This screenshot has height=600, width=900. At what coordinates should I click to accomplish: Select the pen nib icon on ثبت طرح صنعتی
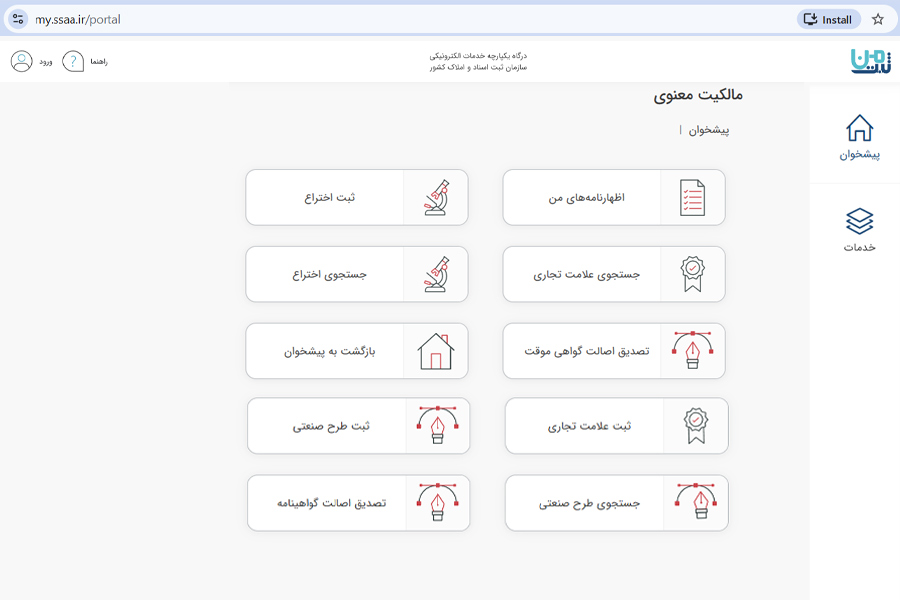438,426
